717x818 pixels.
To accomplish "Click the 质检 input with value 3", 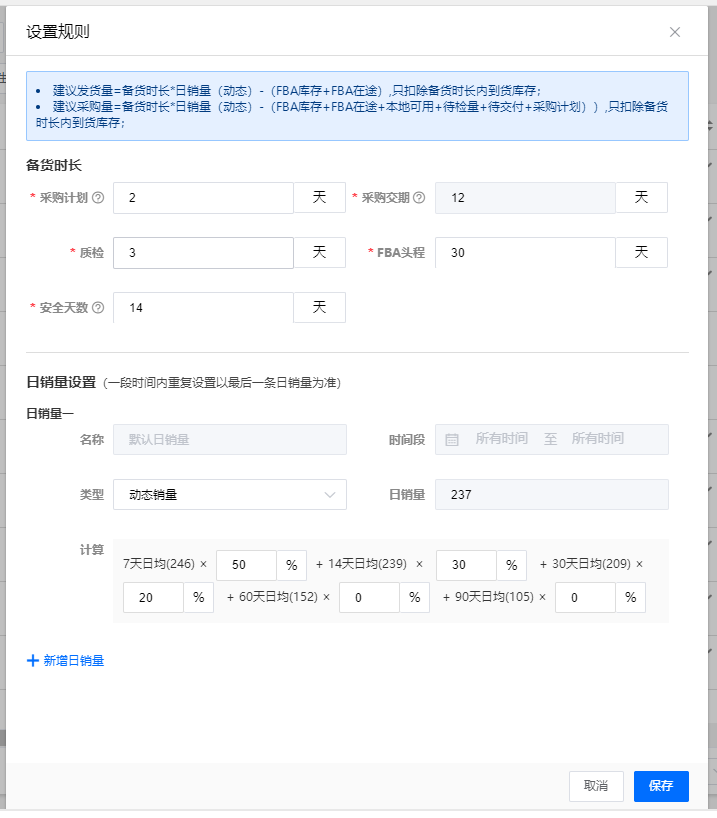I will pyautogui.click(x=204, y=253).
